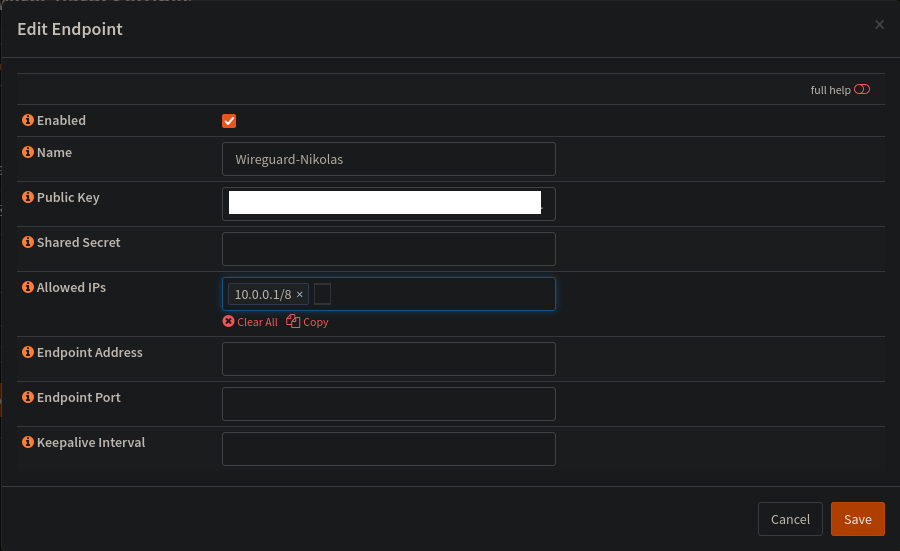Toggle the full help switch
Viewport: 900px width, 551px height.
(862, 90)
